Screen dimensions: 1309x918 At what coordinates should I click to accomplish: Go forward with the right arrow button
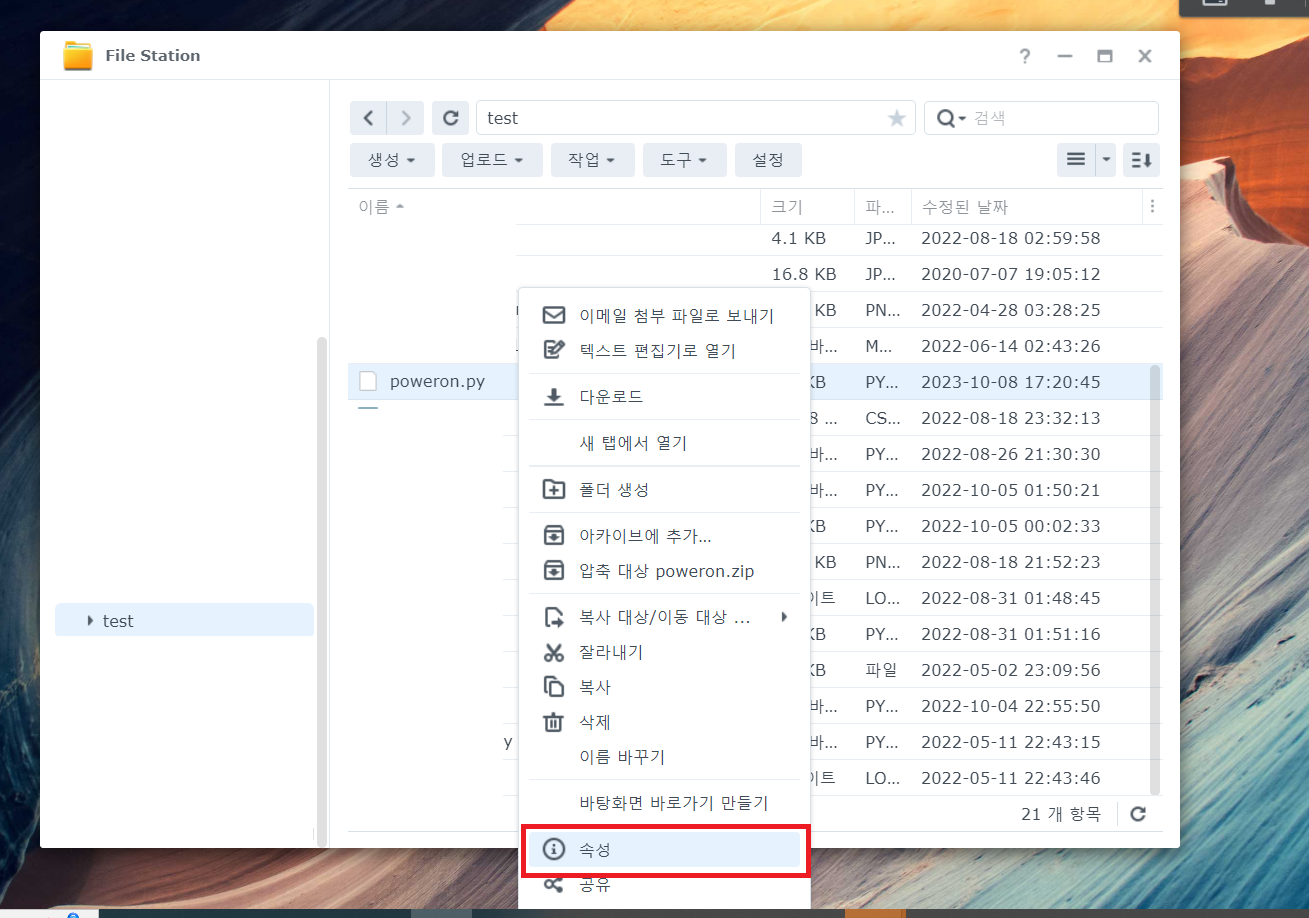point(405,118)
